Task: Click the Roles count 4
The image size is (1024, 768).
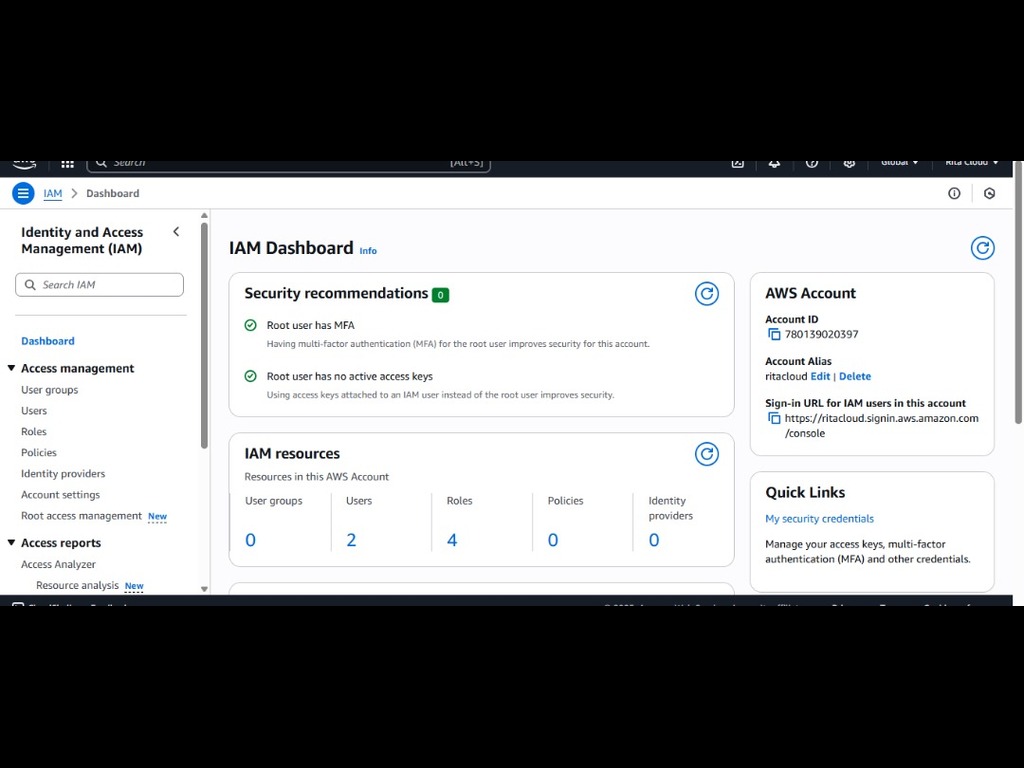Action: (452, 540)
